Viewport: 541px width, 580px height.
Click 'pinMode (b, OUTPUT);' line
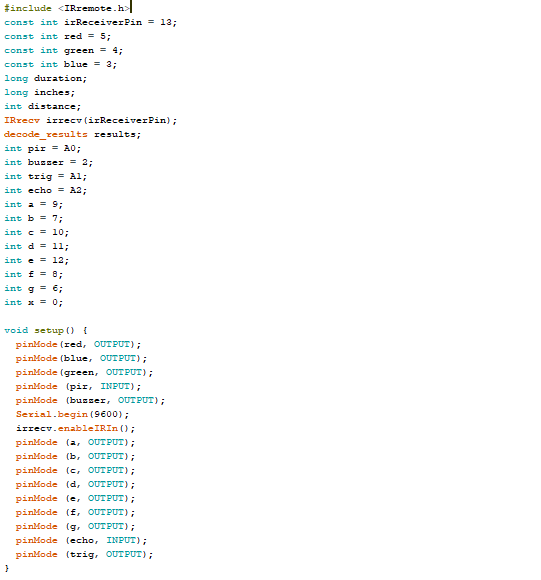[75, 456]
